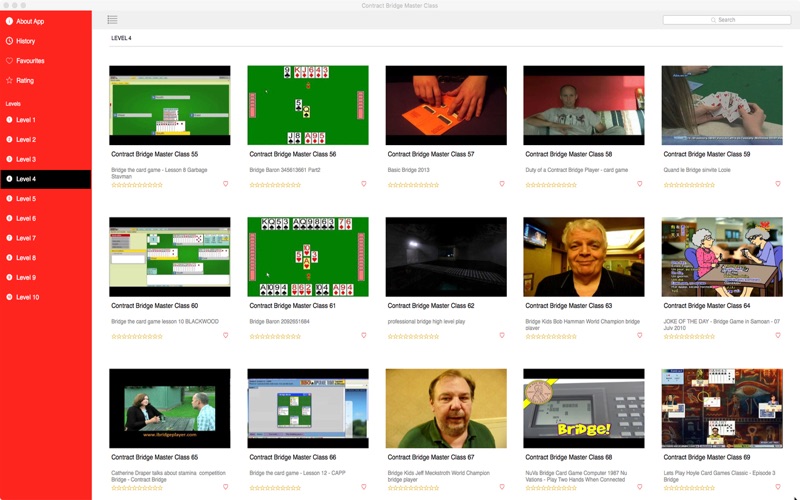The image size is (800, 500).
Task: Open the History section
Action: [x=46, y=41]
